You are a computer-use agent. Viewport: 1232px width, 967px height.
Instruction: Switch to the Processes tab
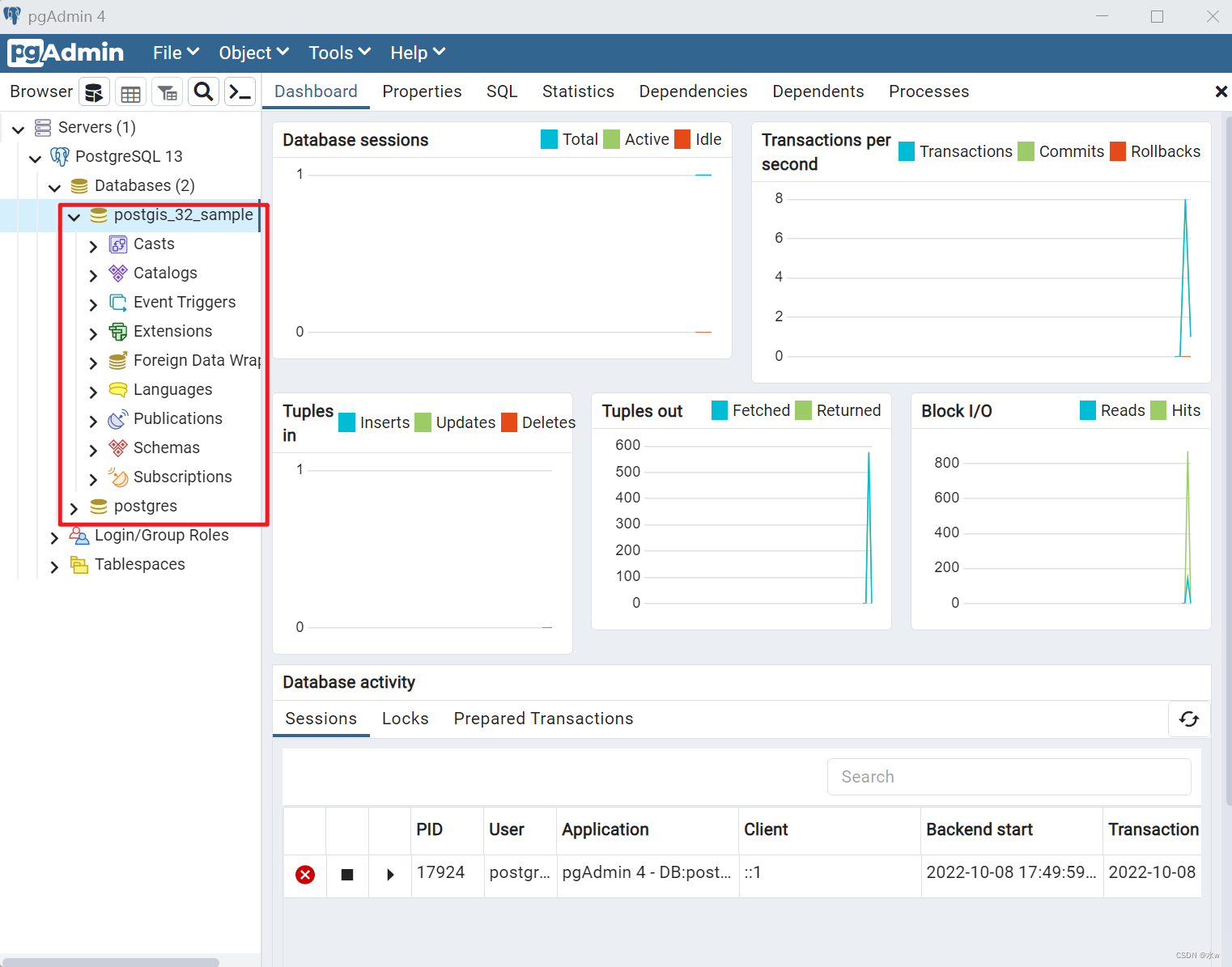pos(928,91)
